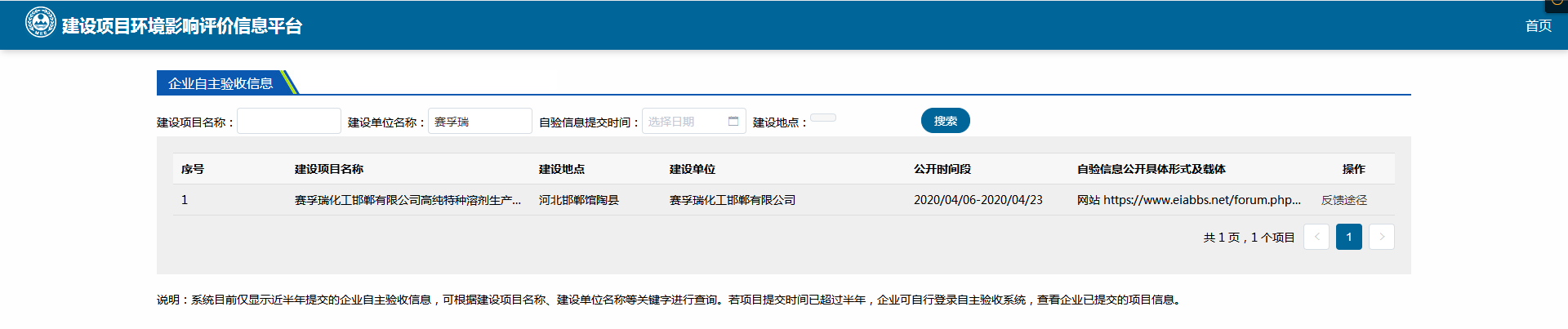Click the platform title 建设项目环境影响评价信息平台
This screenshot has width=1568, height=329.
(x=182, y=26)
